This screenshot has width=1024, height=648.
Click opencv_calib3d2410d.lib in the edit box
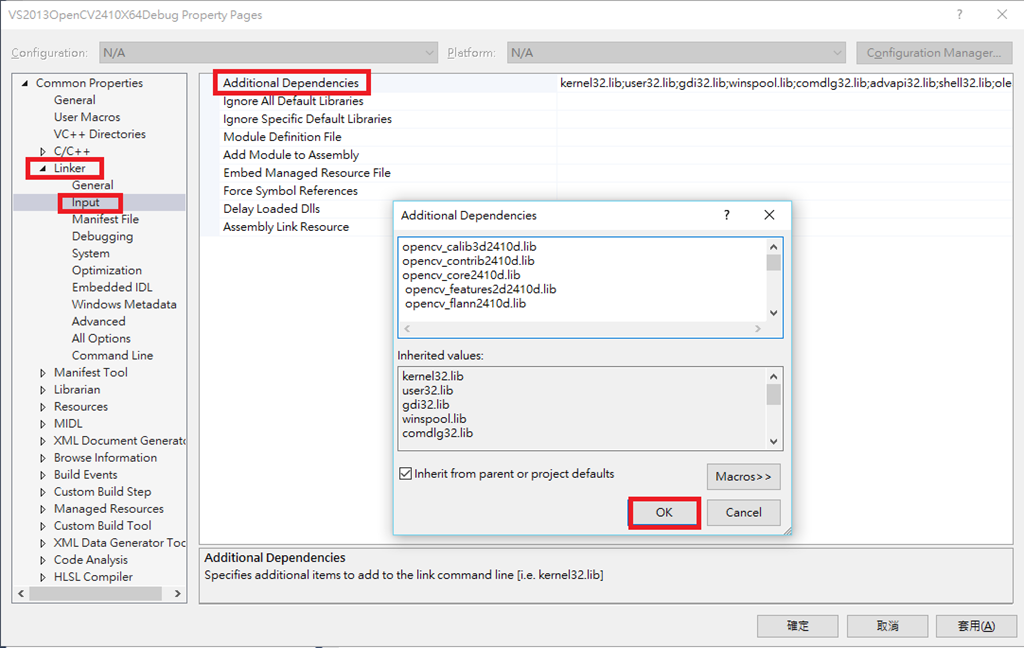point(470,247)
